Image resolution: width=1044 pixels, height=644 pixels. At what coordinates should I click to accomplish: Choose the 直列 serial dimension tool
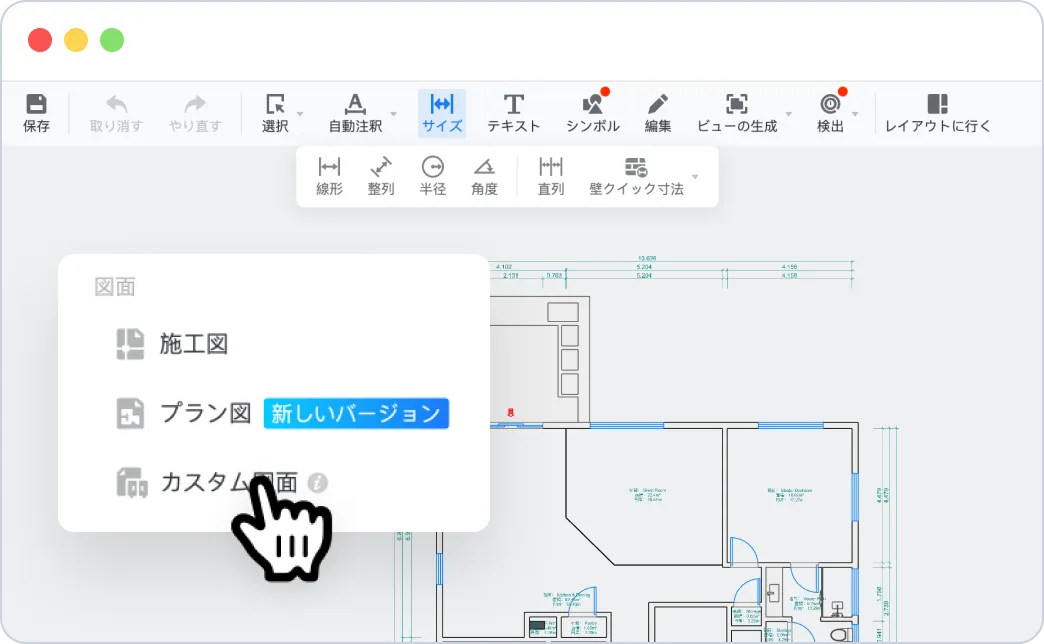(551, 176)
